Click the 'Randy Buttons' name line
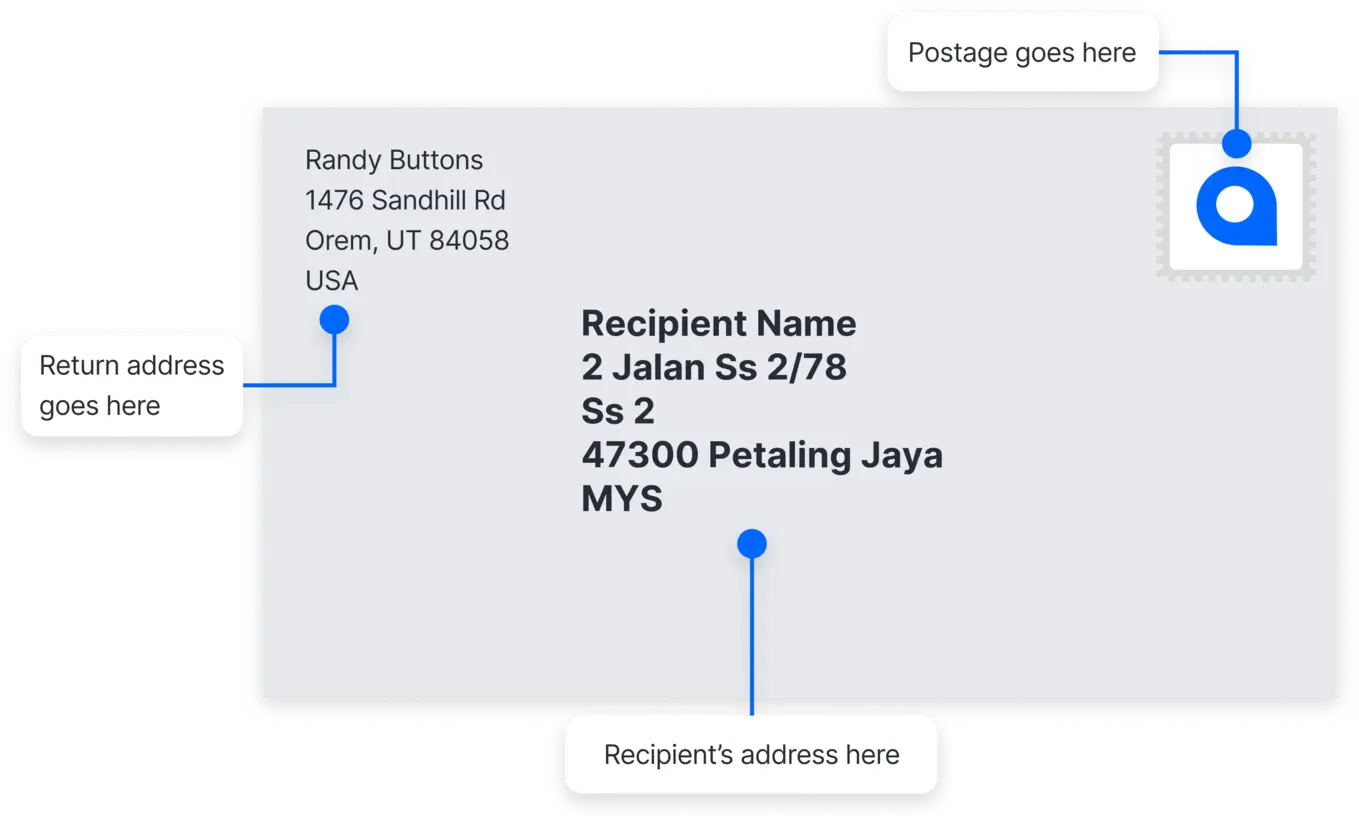Screen dimensions: 1359x823 [x=394, y=160]
